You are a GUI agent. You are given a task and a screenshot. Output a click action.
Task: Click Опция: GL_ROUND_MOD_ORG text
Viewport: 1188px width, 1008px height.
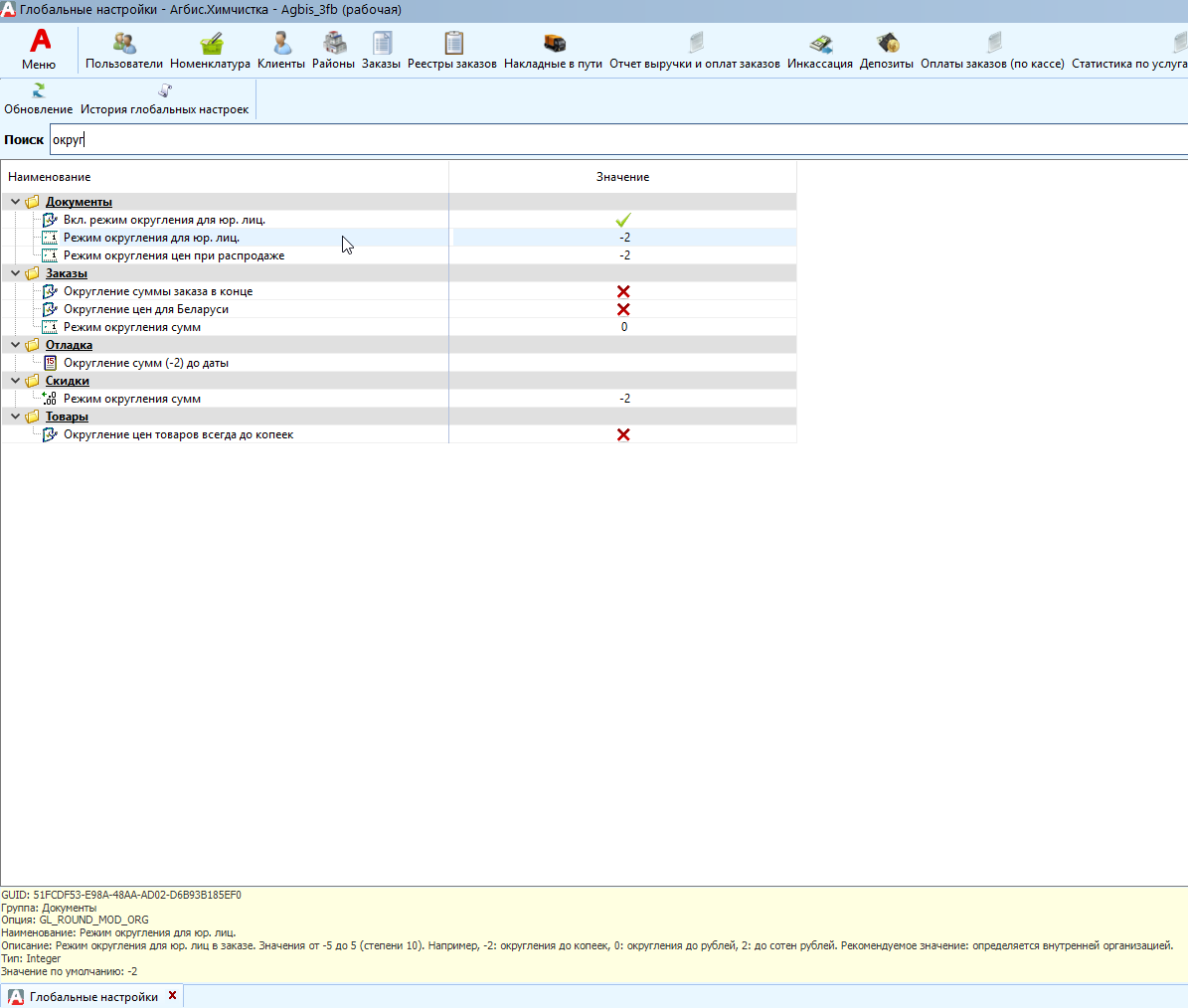click(x=75, y=921)
